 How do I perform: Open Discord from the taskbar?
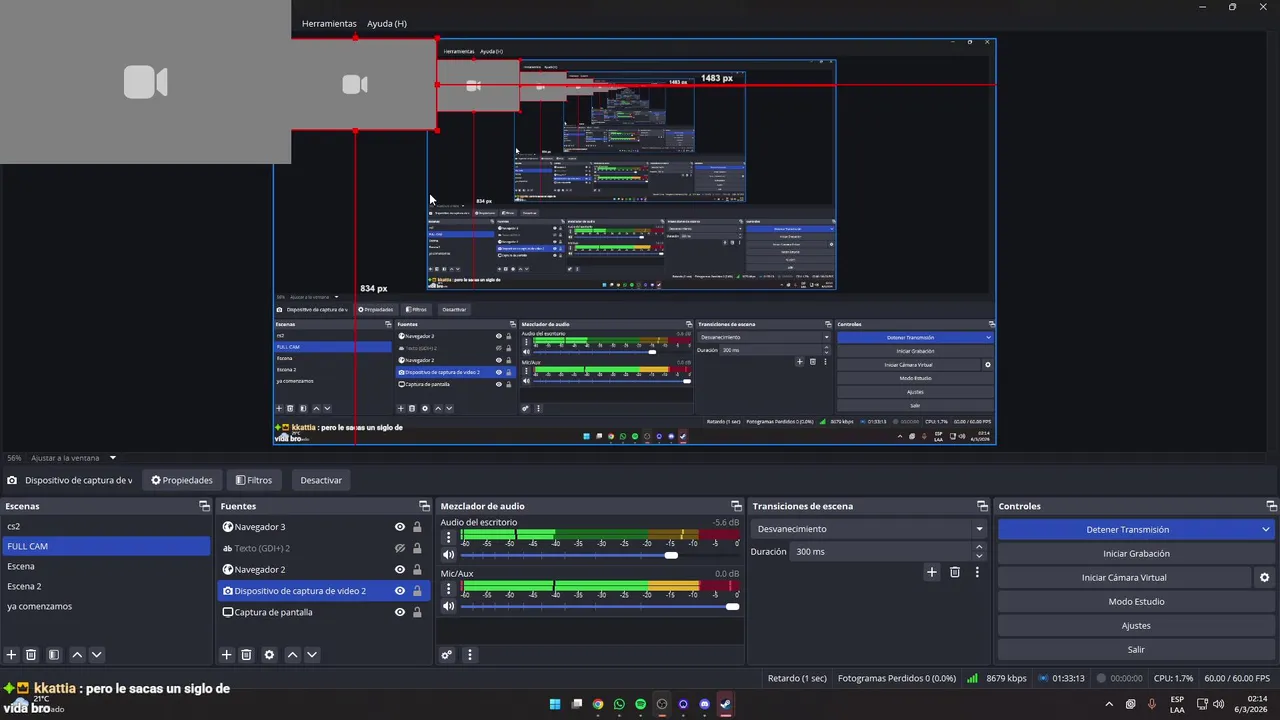coord(704,704)
